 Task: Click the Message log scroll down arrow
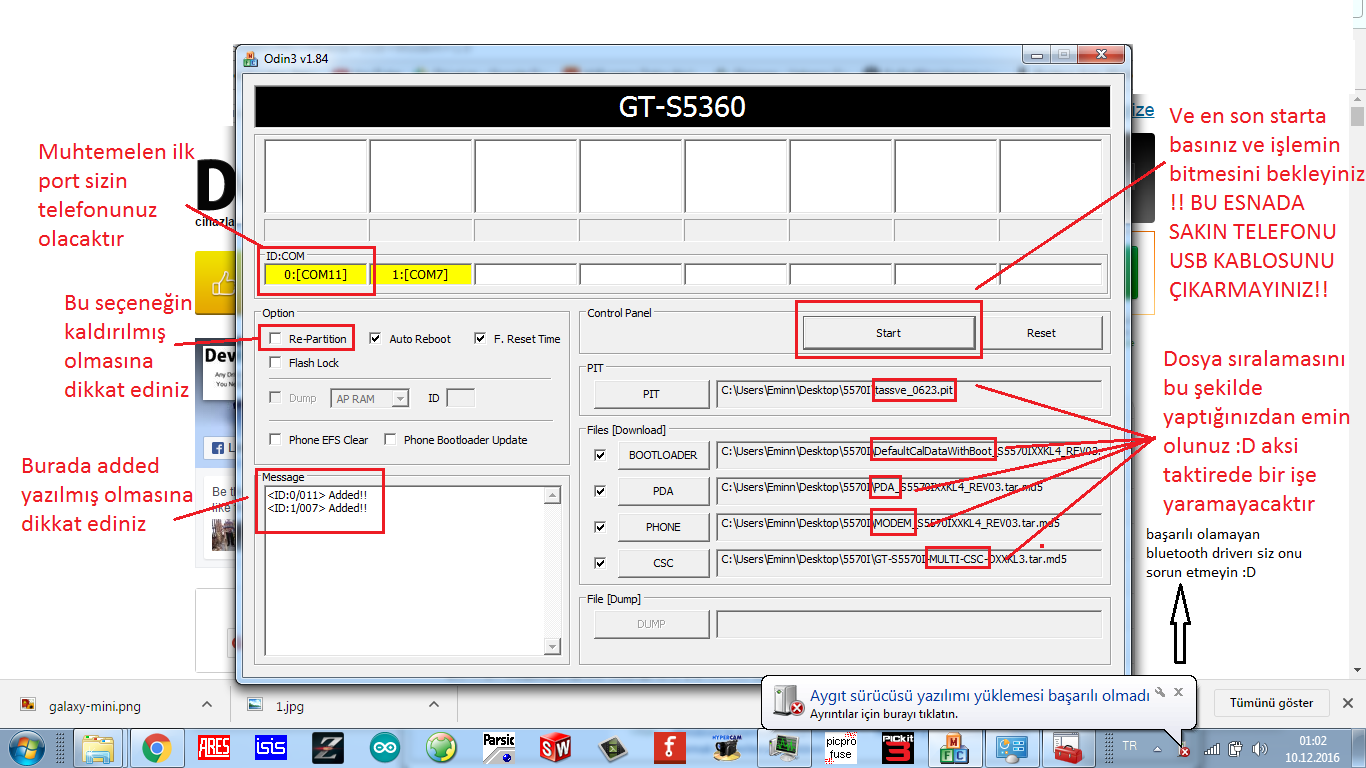tap(551, 647)
